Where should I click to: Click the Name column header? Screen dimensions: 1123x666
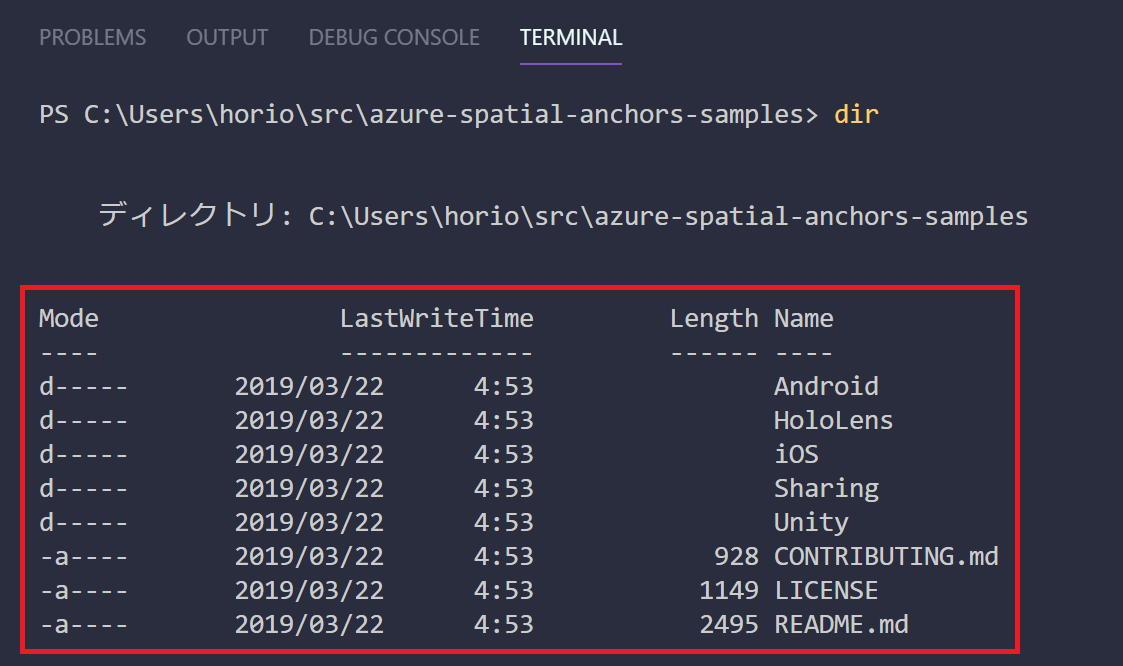(x=803, y=318)
